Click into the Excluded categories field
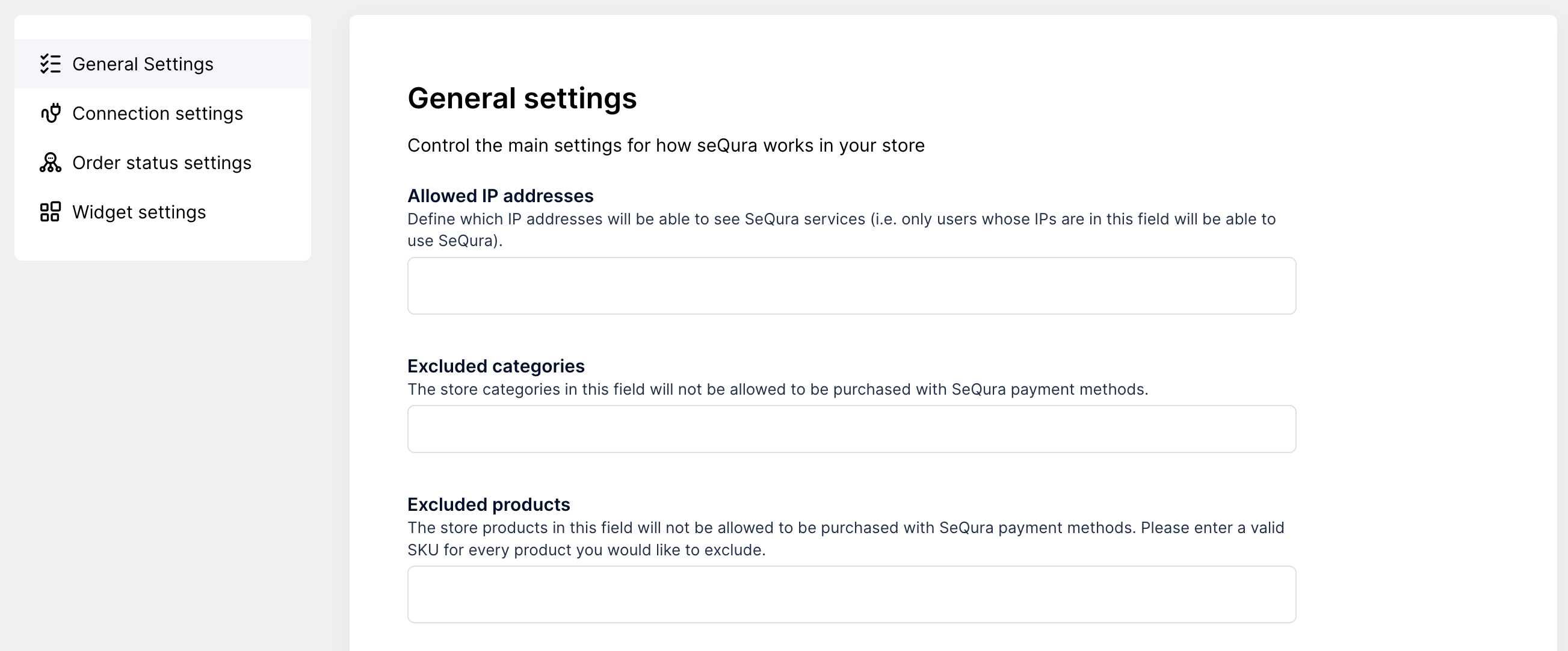This screenshot has width=1568, height=651. [851, 429]
